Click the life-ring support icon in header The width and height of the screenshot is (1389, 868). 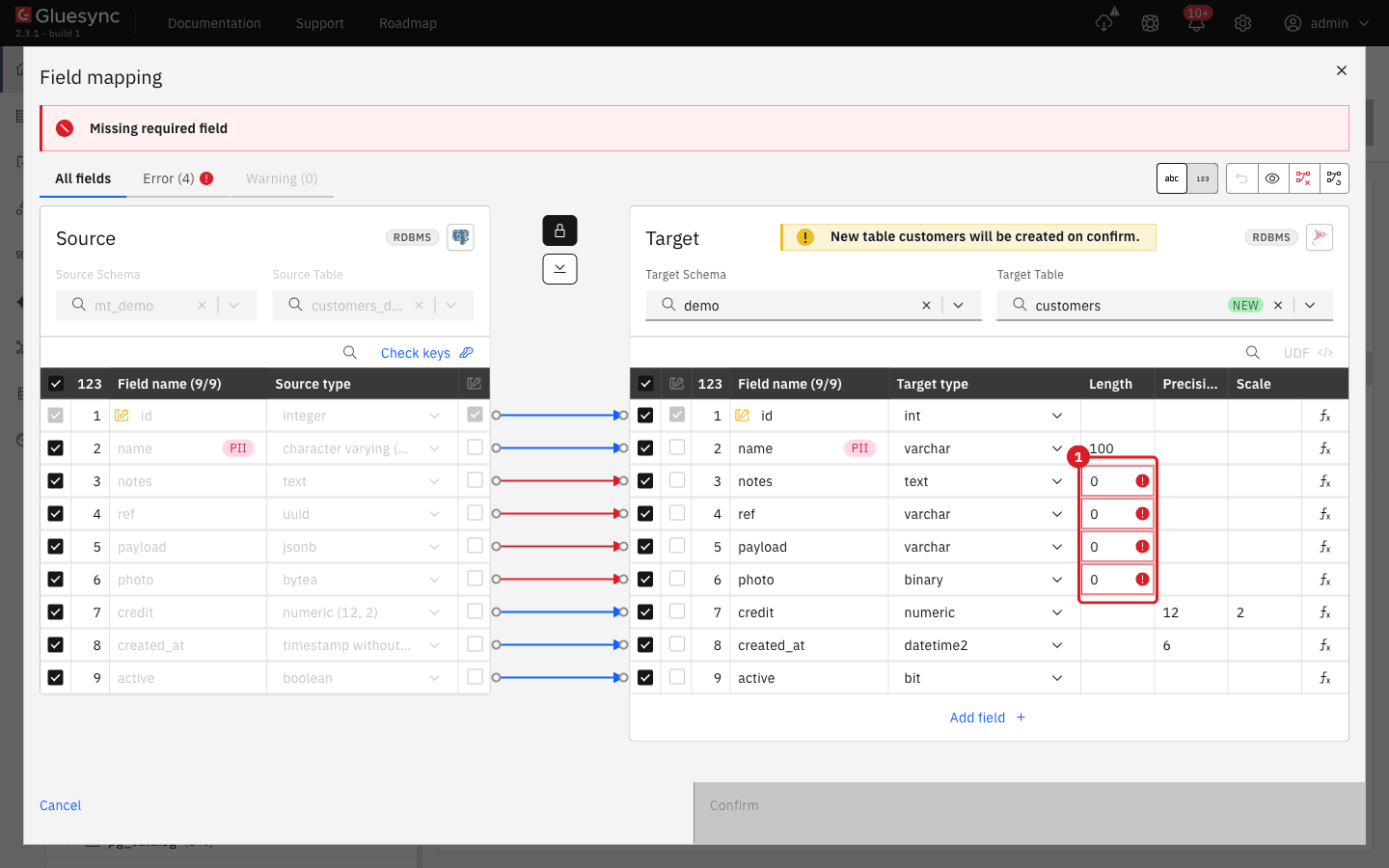point(1150,23)
